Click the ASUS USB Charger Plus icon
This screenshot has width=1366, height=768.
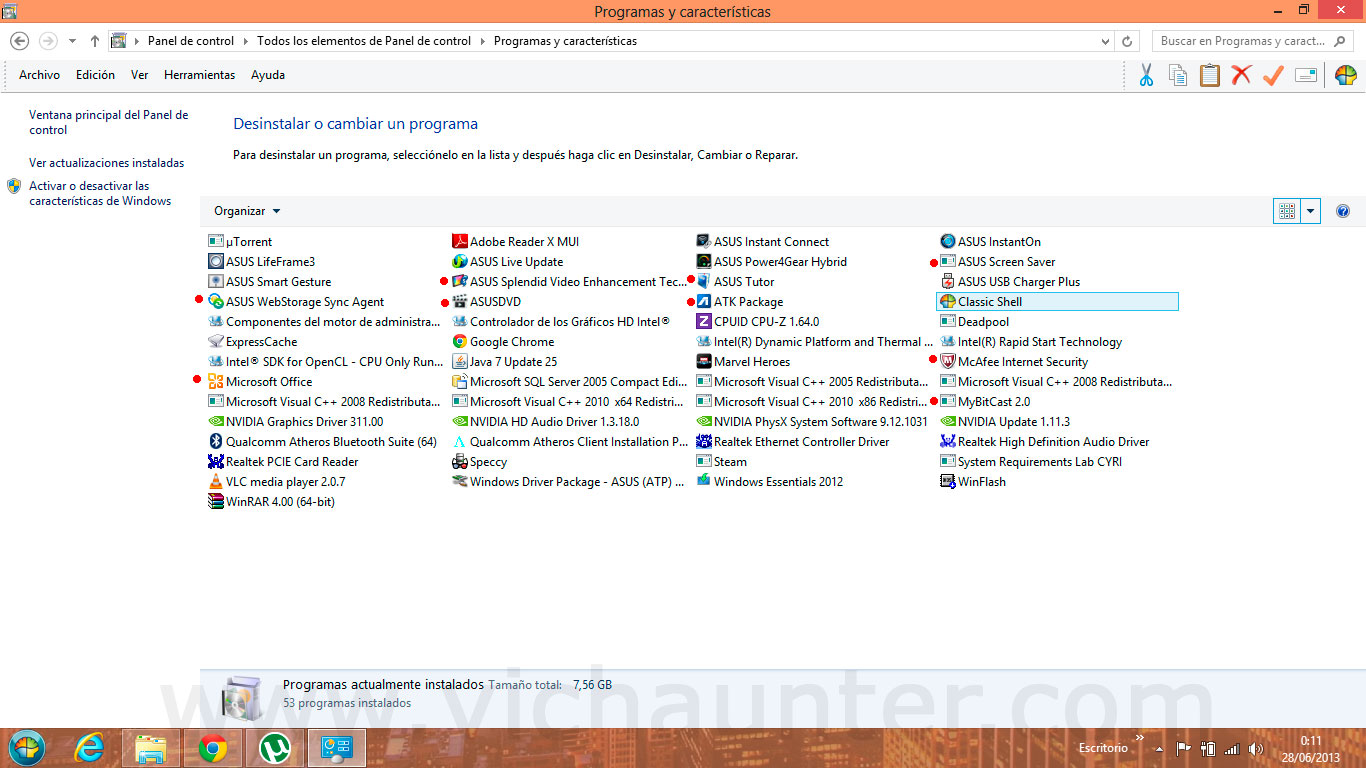tap(948, 281)
